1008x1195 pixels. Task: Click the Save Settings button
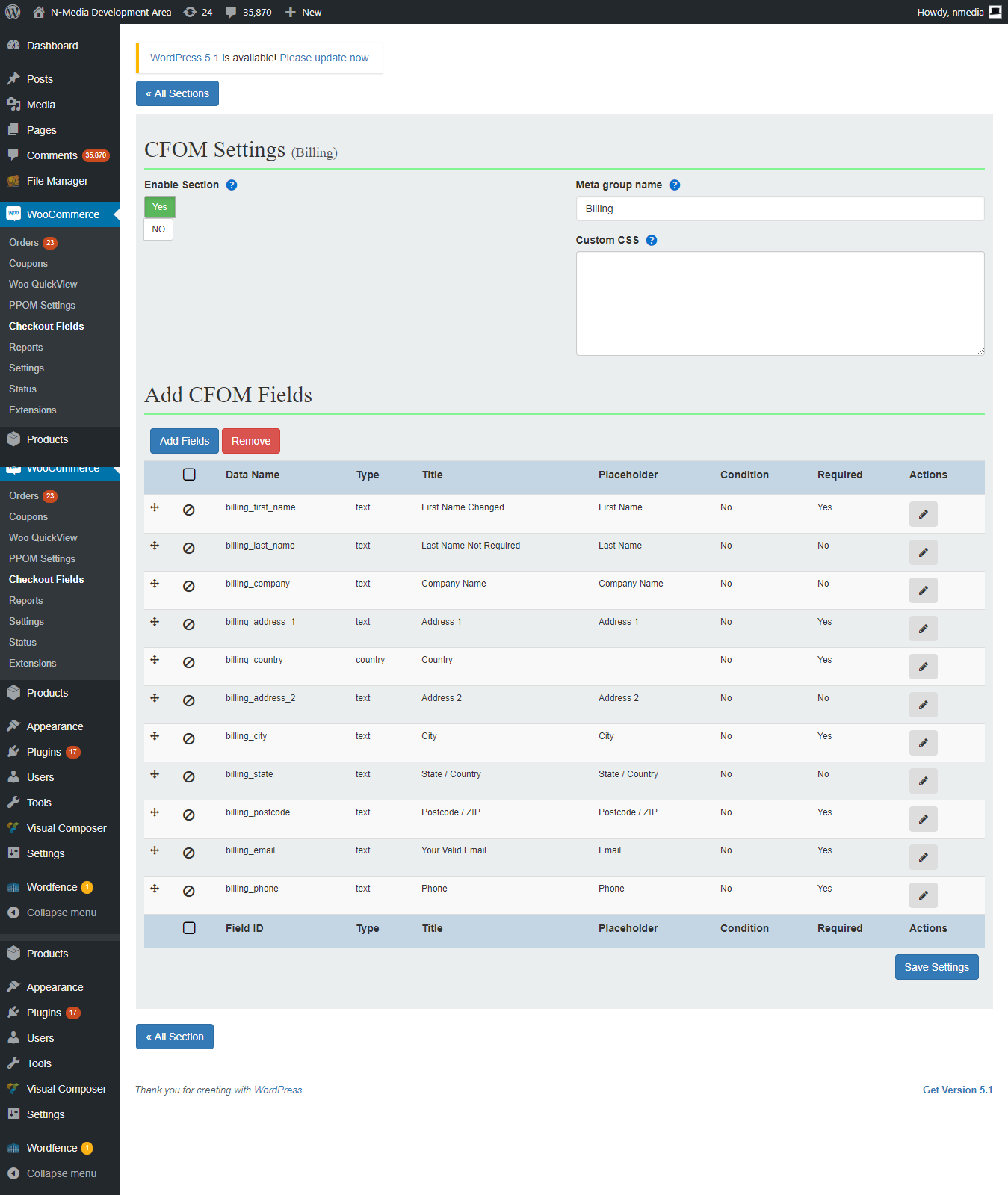[936, 967]
